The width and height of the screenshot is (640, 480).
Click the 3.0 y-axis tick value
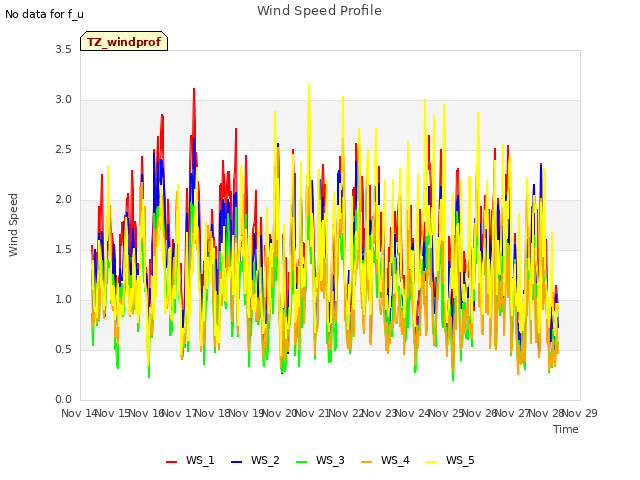tap(63, 100)
